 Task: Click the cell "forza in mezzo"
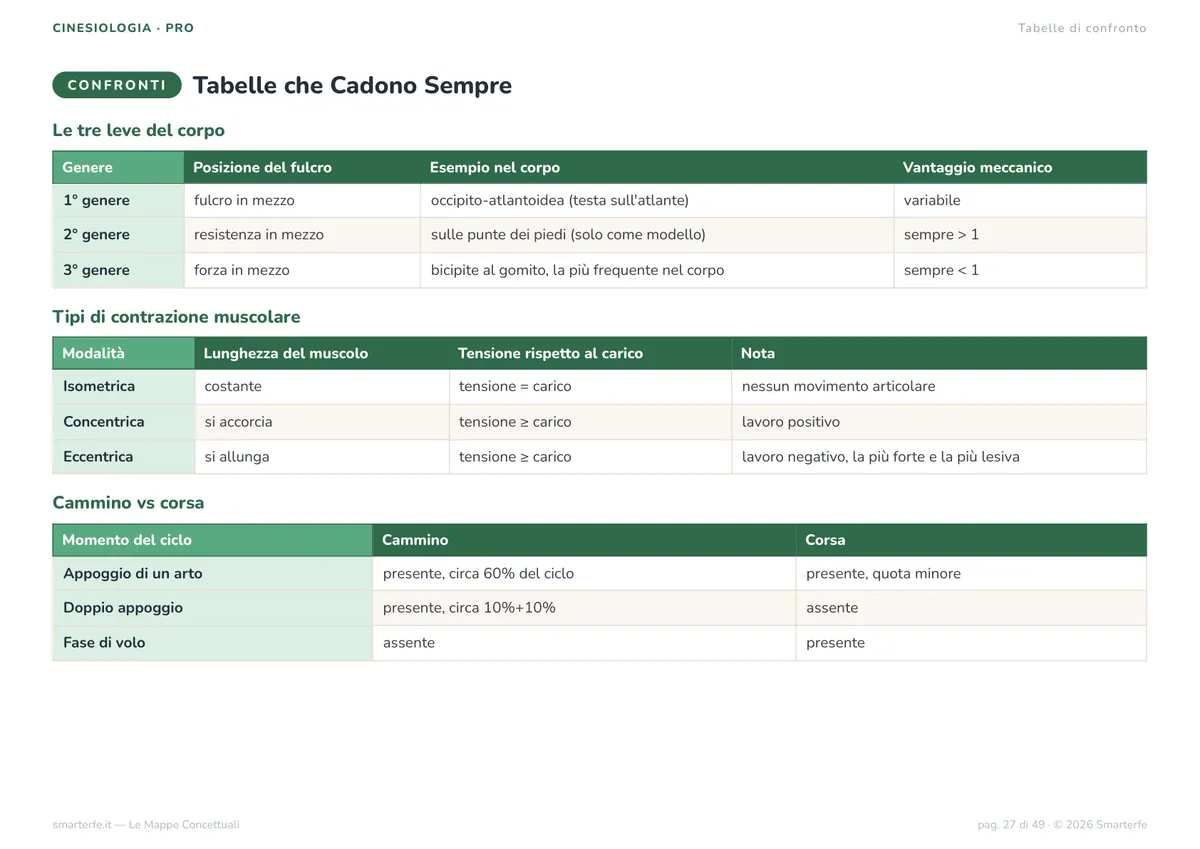(x=302, y=270)
